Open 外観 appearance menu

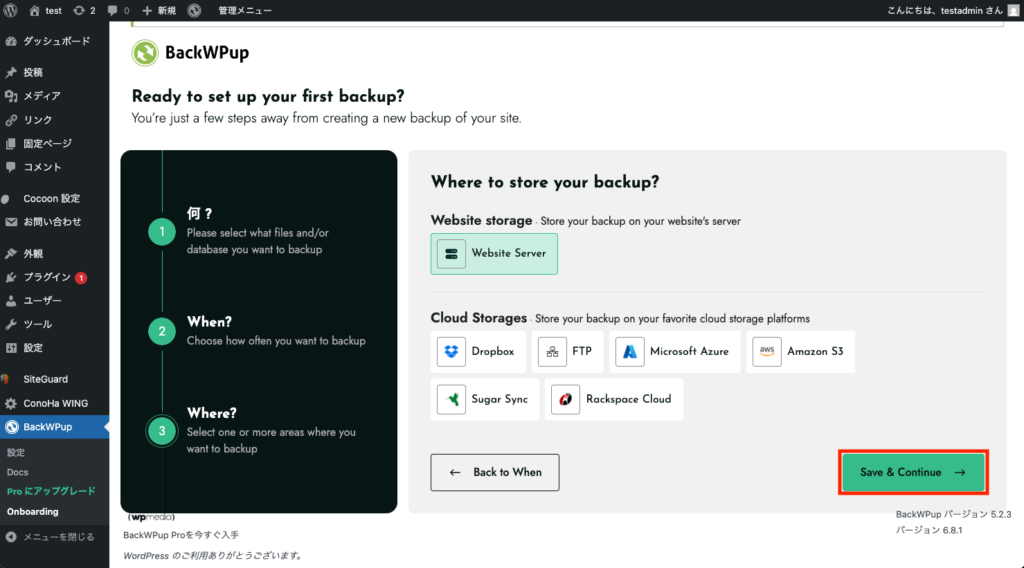pyautogui.click(x=55, y=253)
